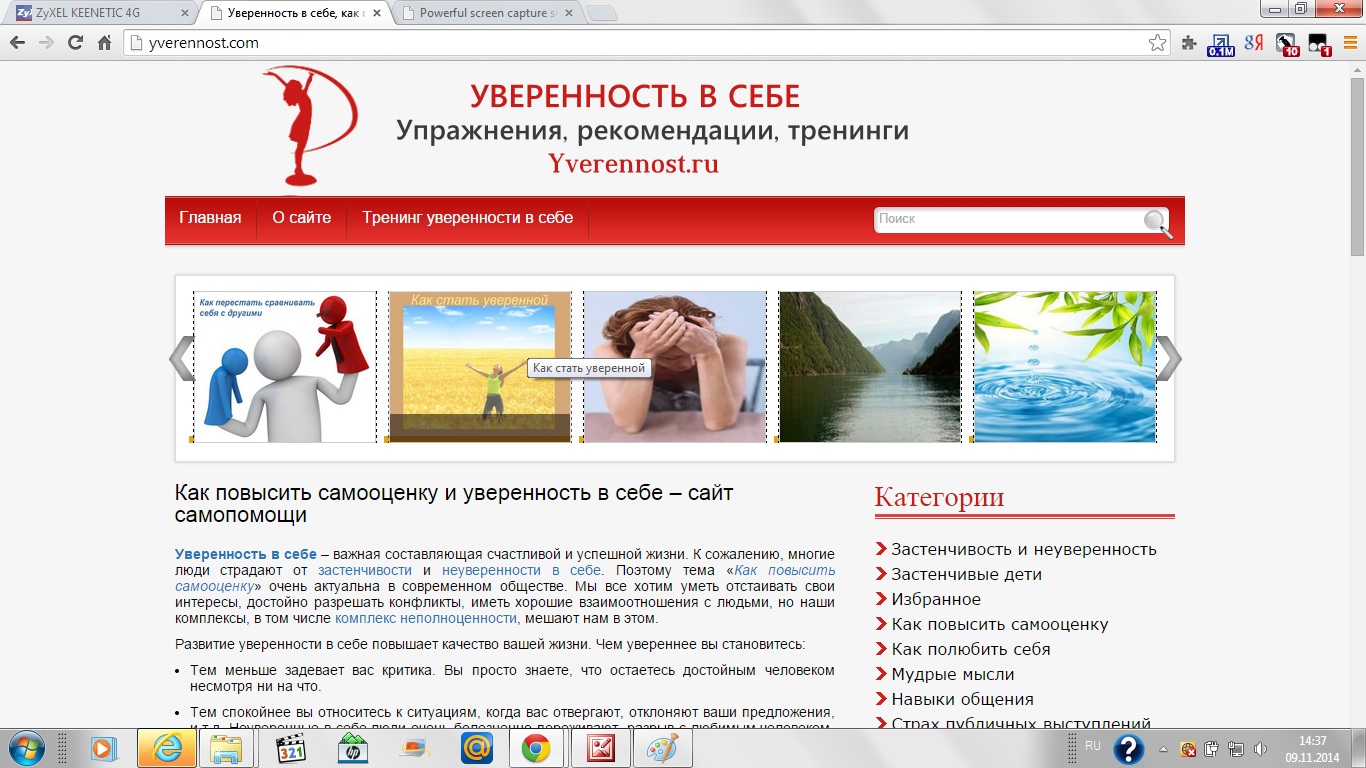1366x768 pixels.
Task: Click the Поиск search field
Action: pos(1010,220)
